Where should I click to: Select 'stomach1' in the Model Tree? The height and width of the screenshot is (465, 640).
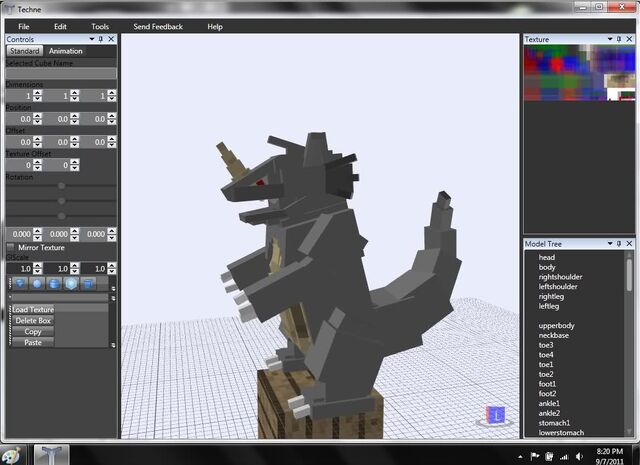point(554,423)
